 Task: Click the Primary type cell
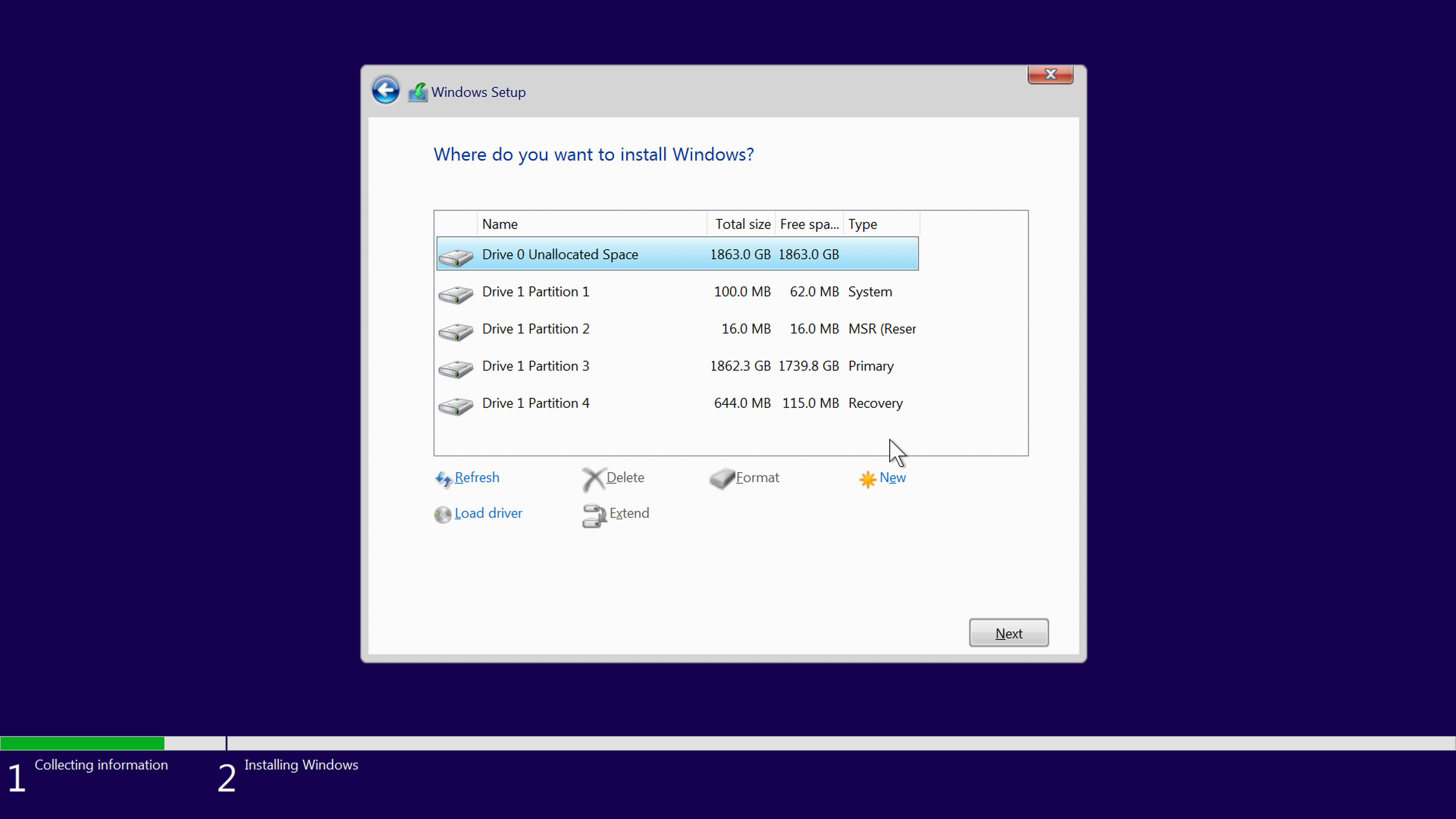871,366
